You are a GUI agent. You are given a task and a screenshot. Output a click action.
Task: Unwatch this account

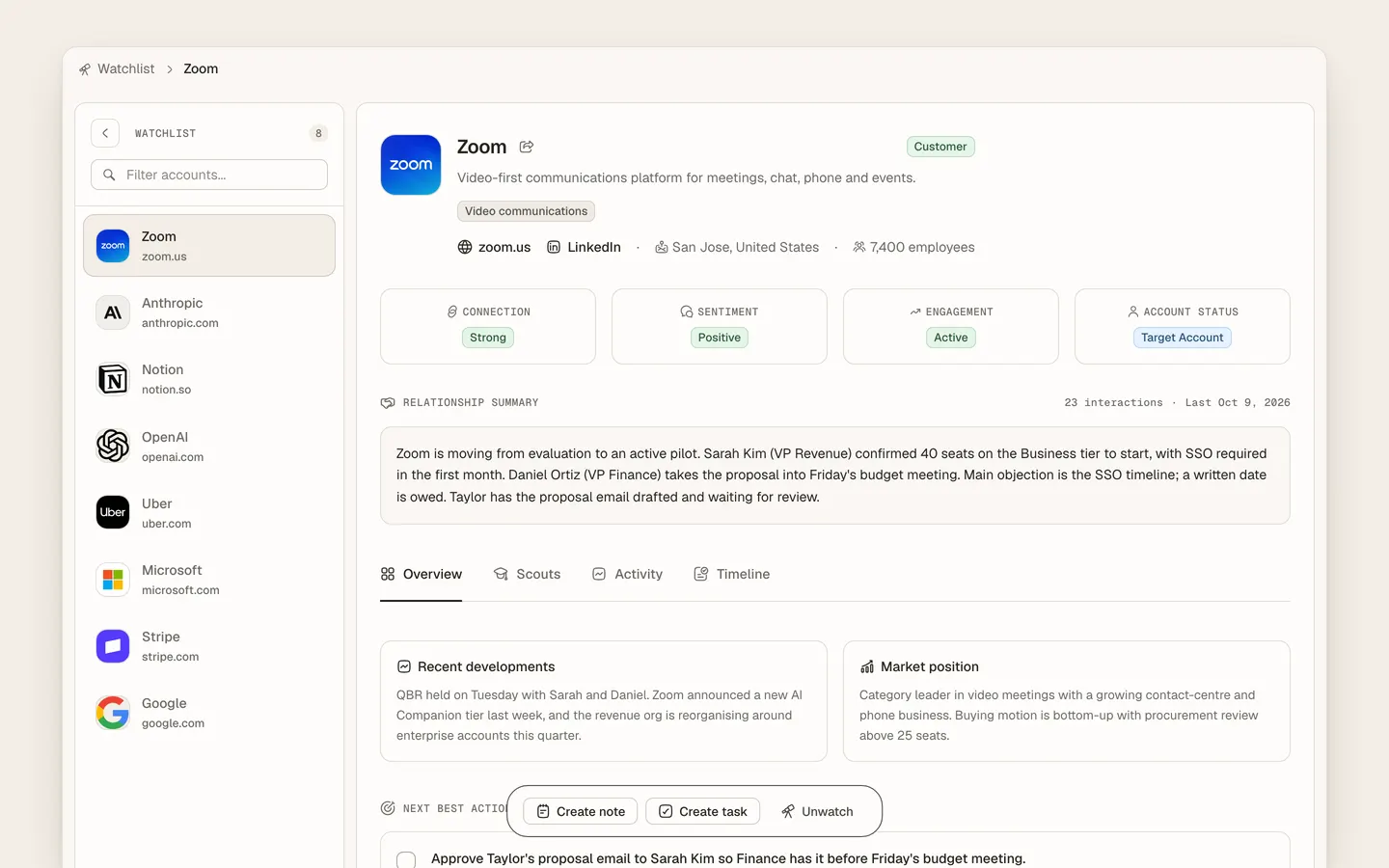click(817, 811)
